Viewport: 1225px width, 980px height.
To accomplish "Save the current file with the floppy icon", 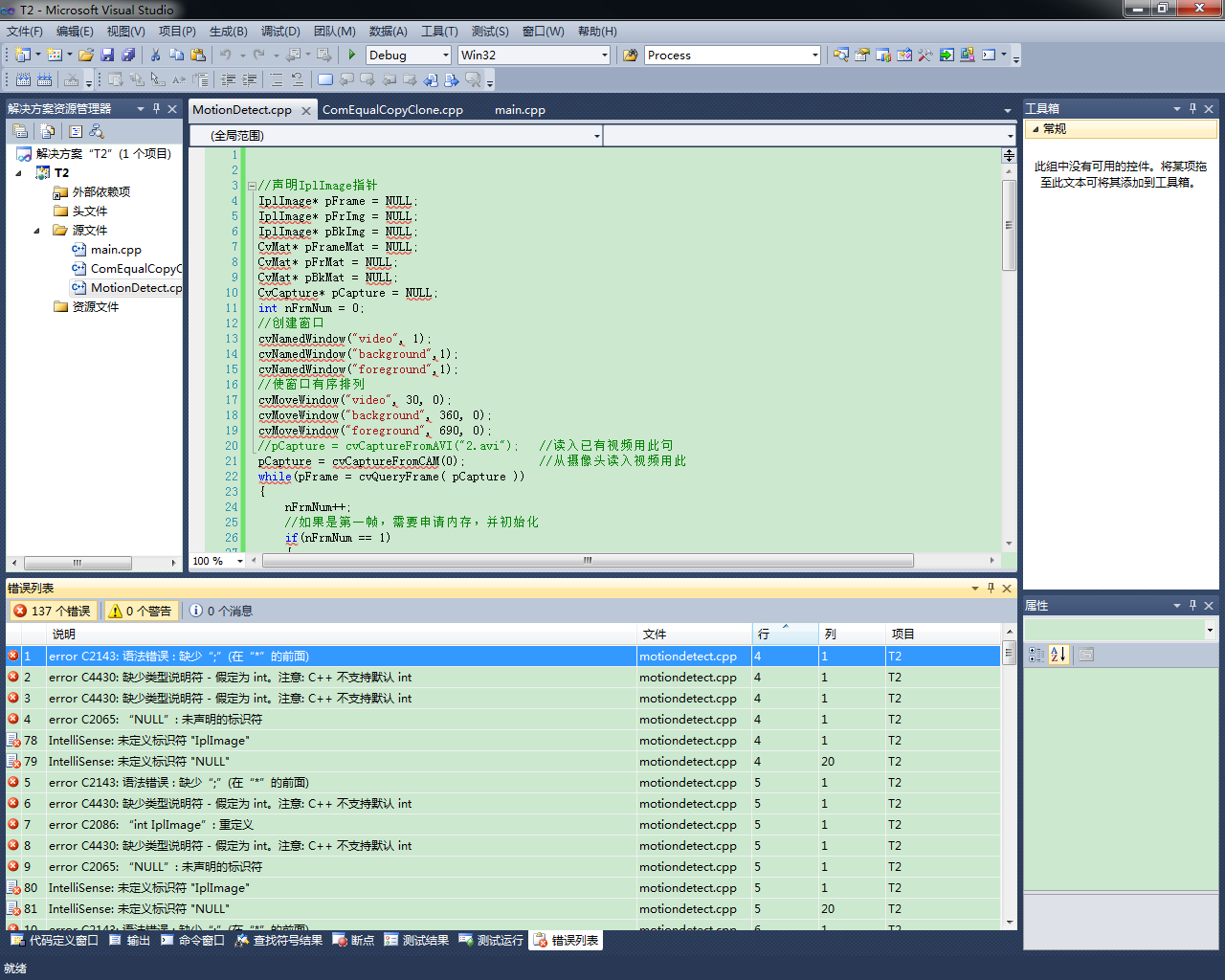I will pyautogui.click(x=107, y=56).
